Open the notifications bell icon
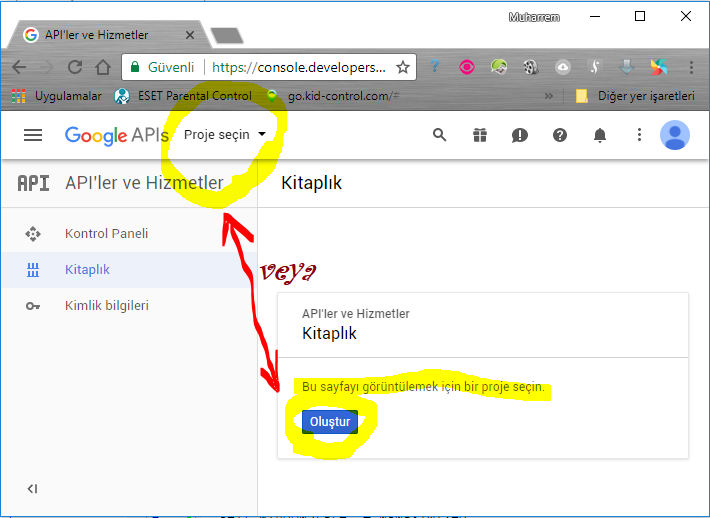This screenshot has height=518, width=710. pos(600,135)
